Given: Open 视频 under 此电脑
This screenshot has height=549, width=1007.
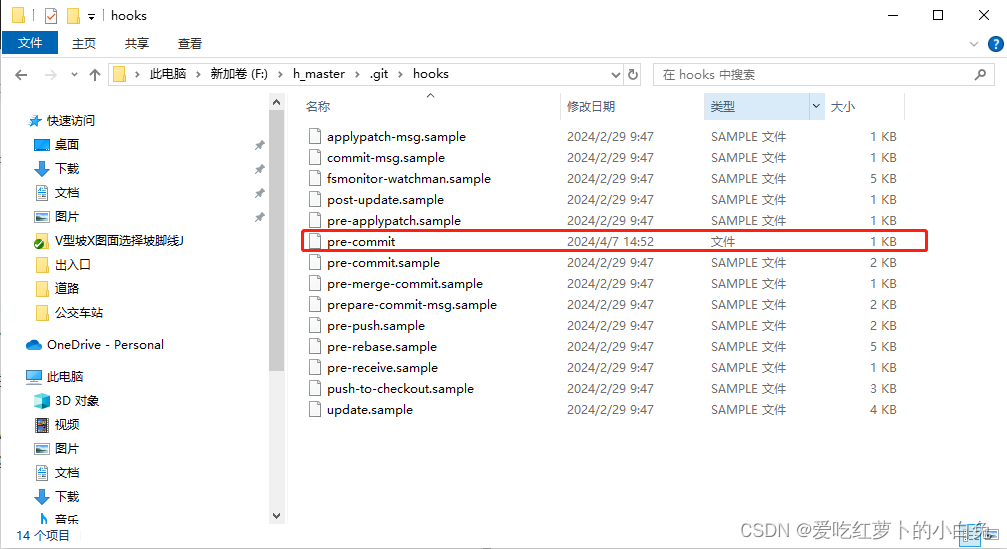Looking at the screenshot, I should pos(67,424).
